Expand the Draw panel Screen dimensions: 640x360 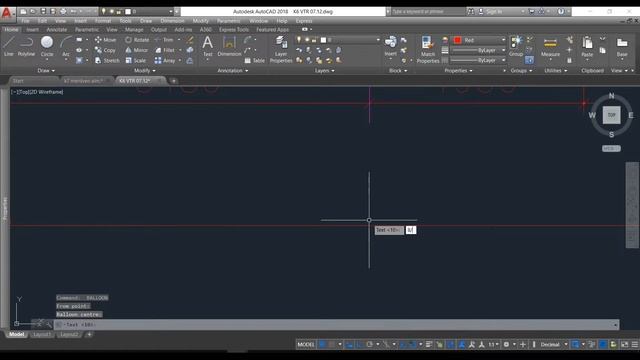(46, 71)
